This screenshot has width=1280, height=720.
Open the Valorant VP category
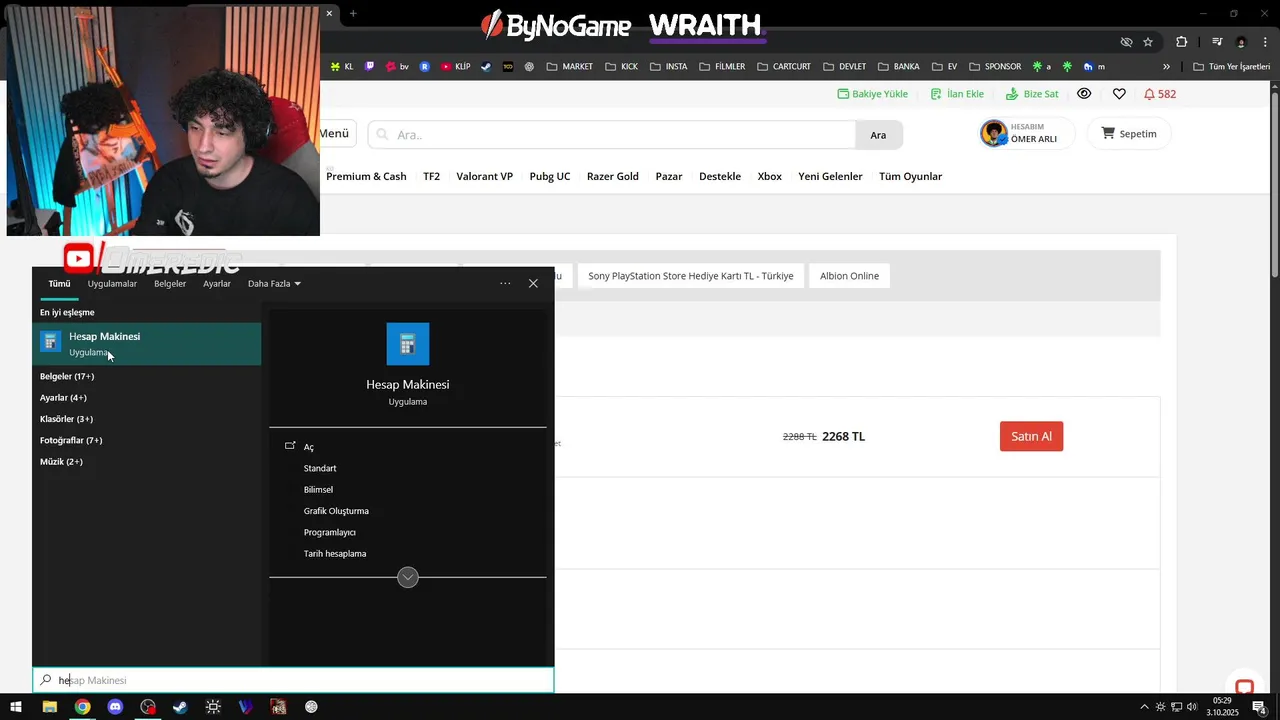click(x=485, y=176)
